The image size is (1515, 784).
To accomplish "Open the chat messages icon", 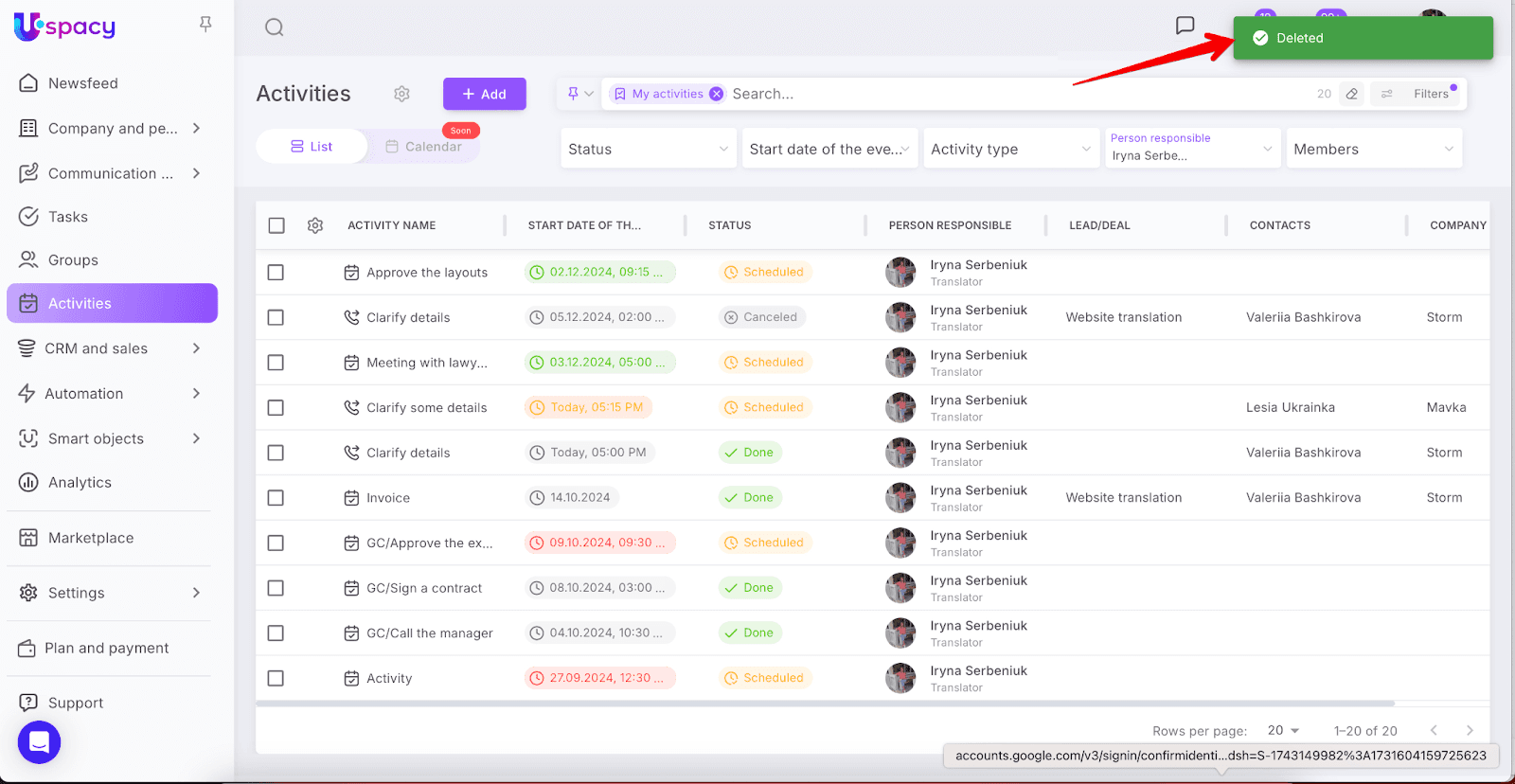I will pos(1185,26).
